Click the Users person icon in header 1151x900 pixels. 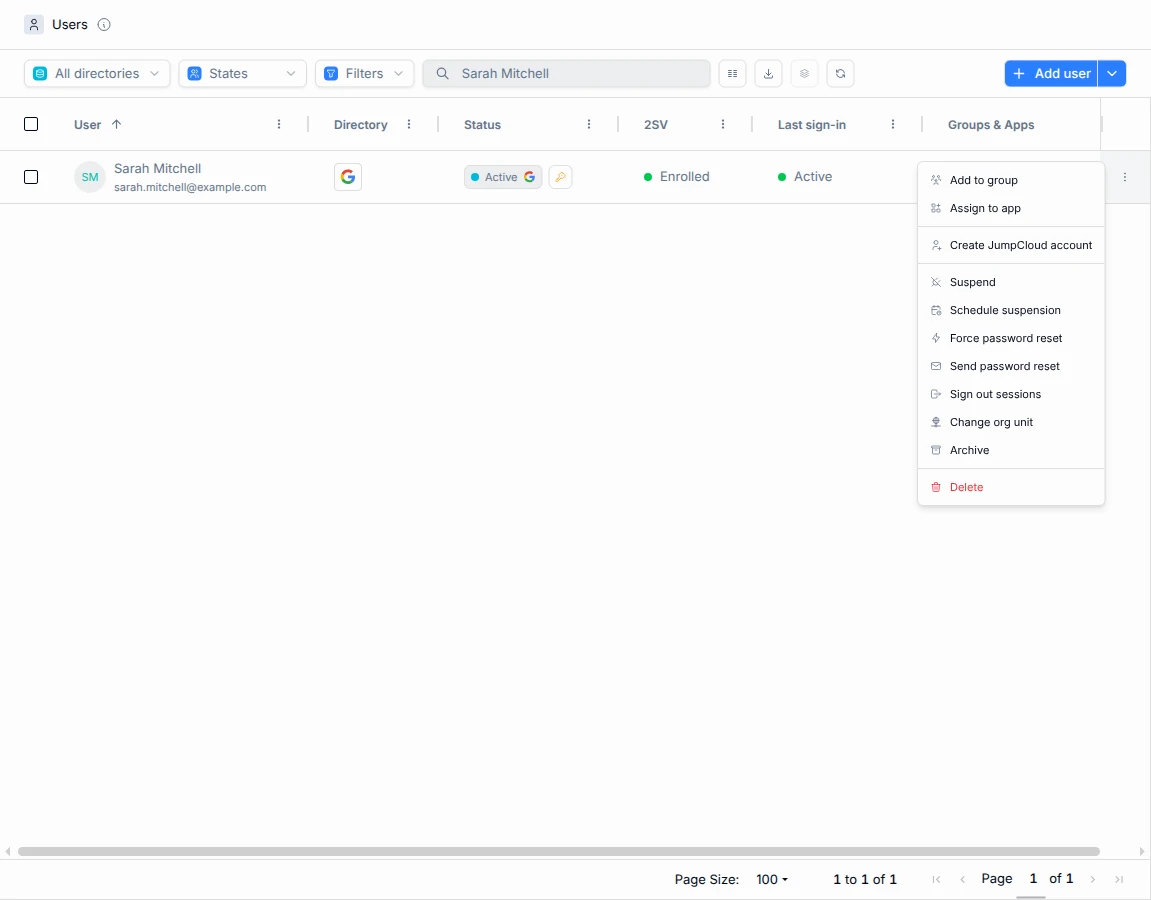34,25
